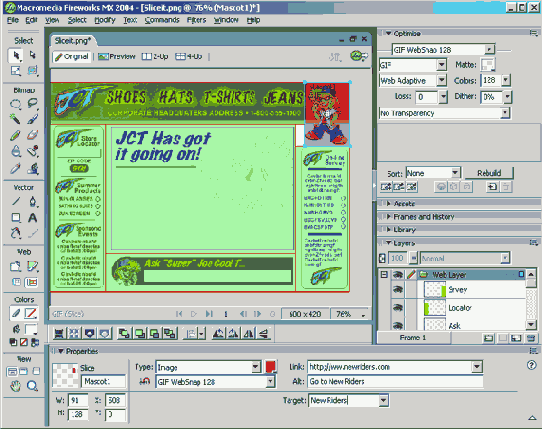Toggle Web Layer visibility eye
Image resolution: width=542 pixels, height=429 pixels.
398,275
